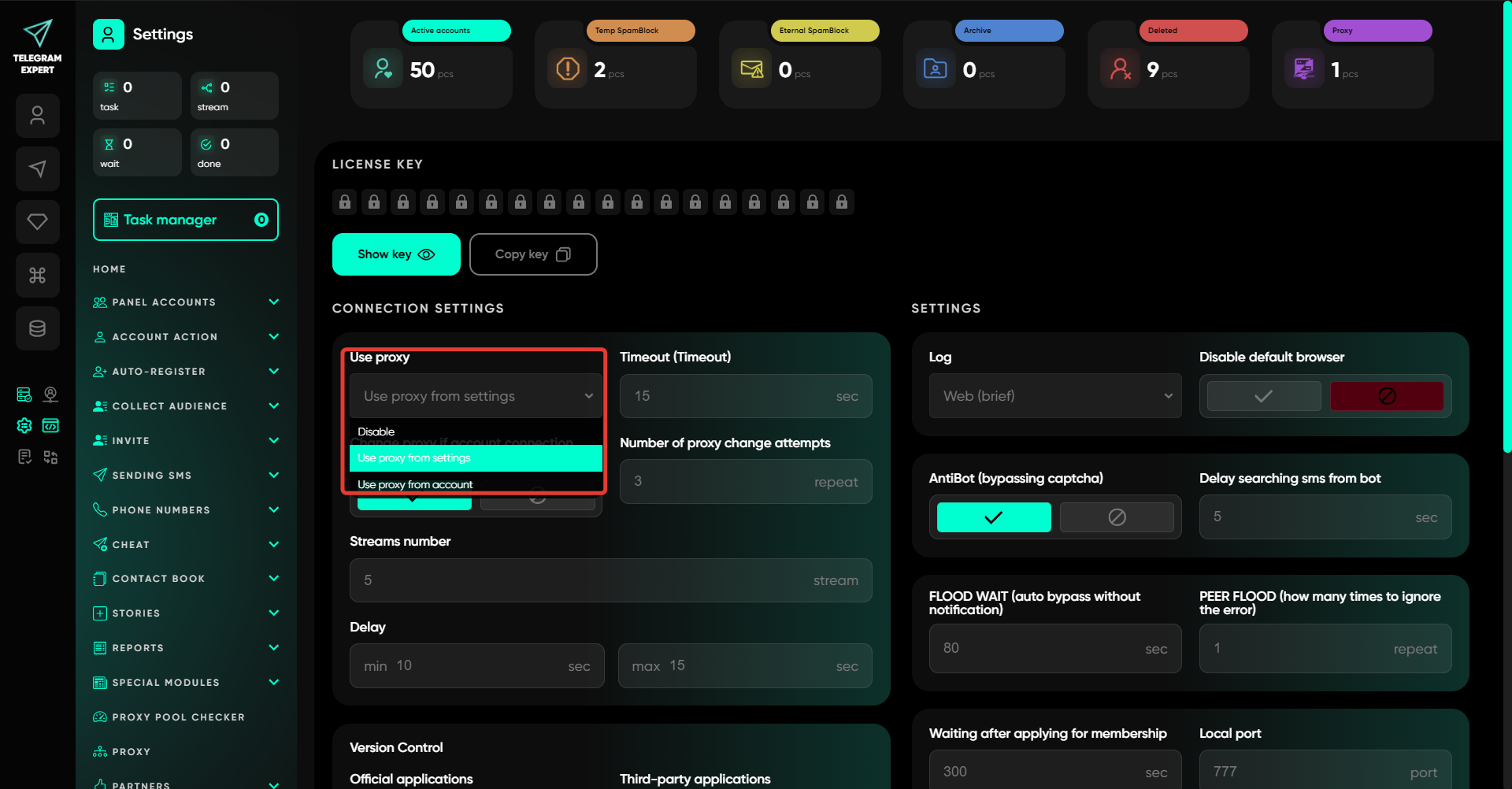Open the Log level dropdown

[1054, 396]
